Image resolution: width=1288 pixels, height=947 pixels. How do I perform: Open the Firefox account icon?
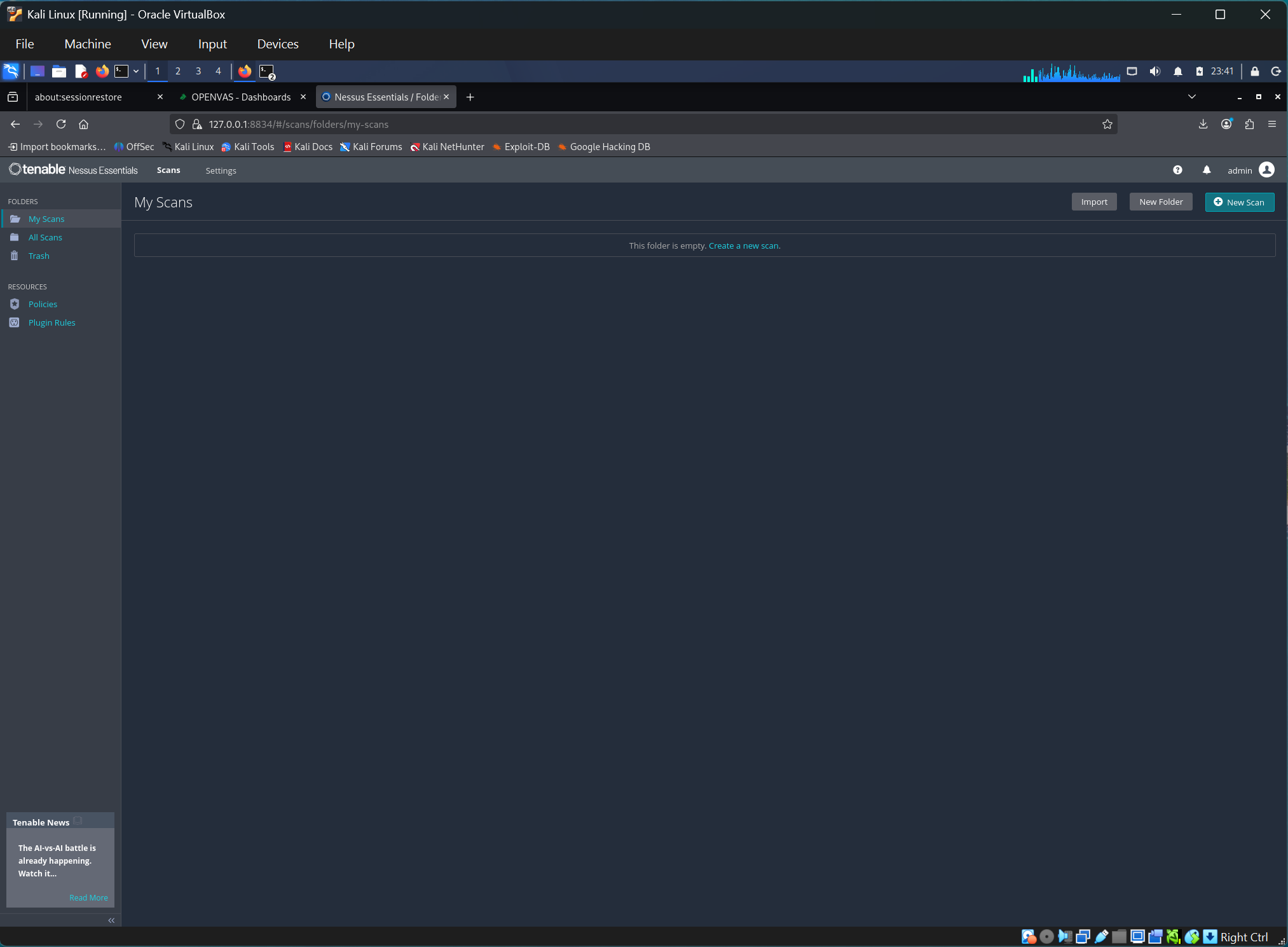pos(1226,124)
